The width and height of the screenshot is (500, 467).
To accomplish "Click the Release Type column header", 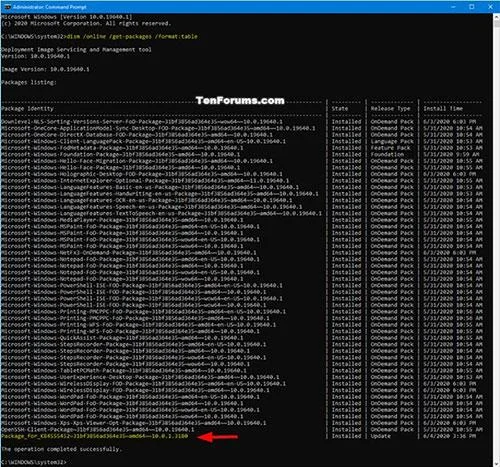I will [x=390, y=109].
